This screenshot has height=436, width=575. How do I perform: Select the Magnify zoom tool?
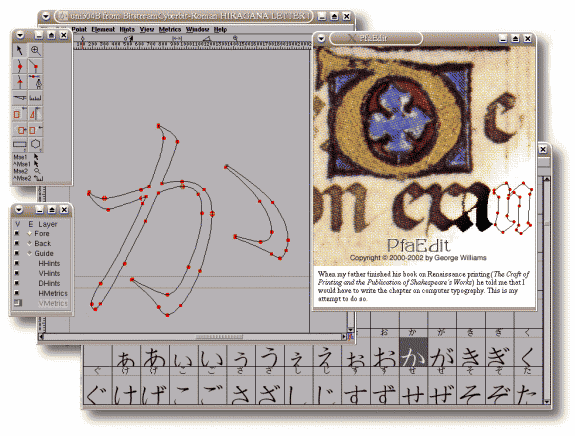point(35,50)
